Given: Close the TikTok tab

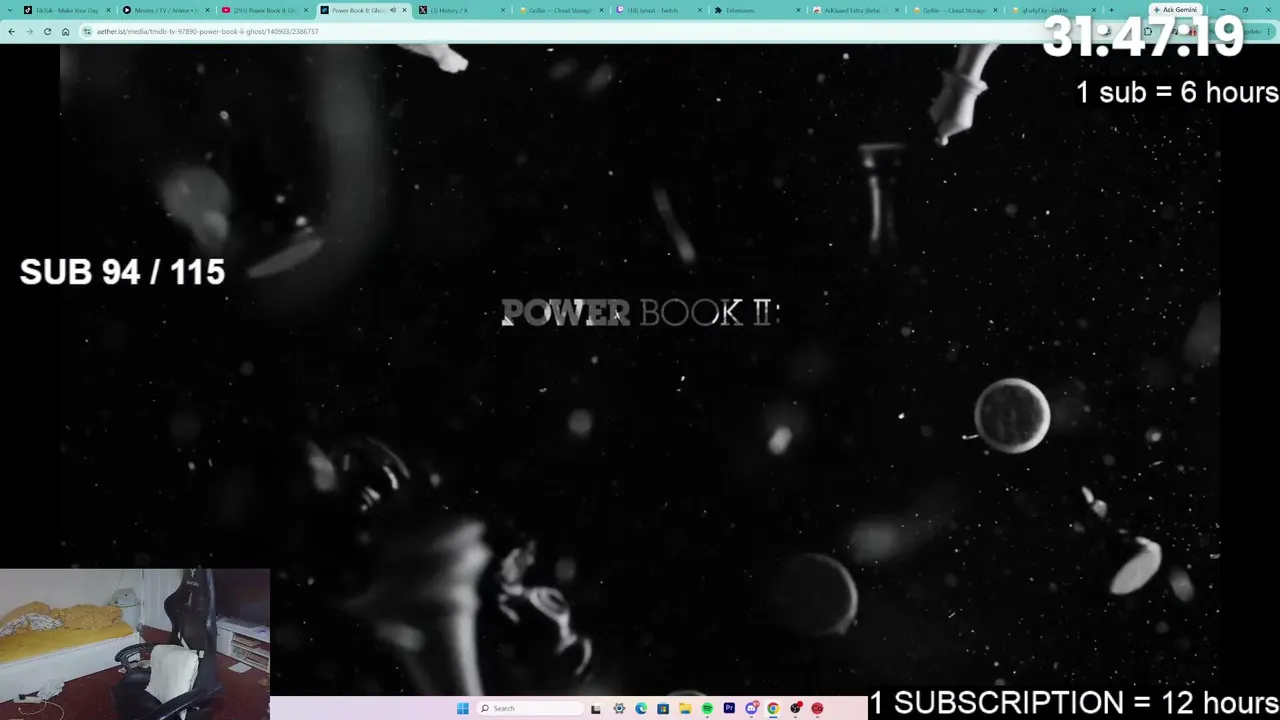Looking at the screenshot, I should point(108,10).
